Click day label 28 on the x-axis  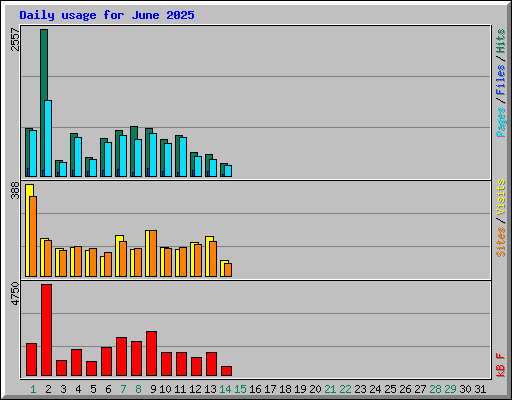point(435,389)
